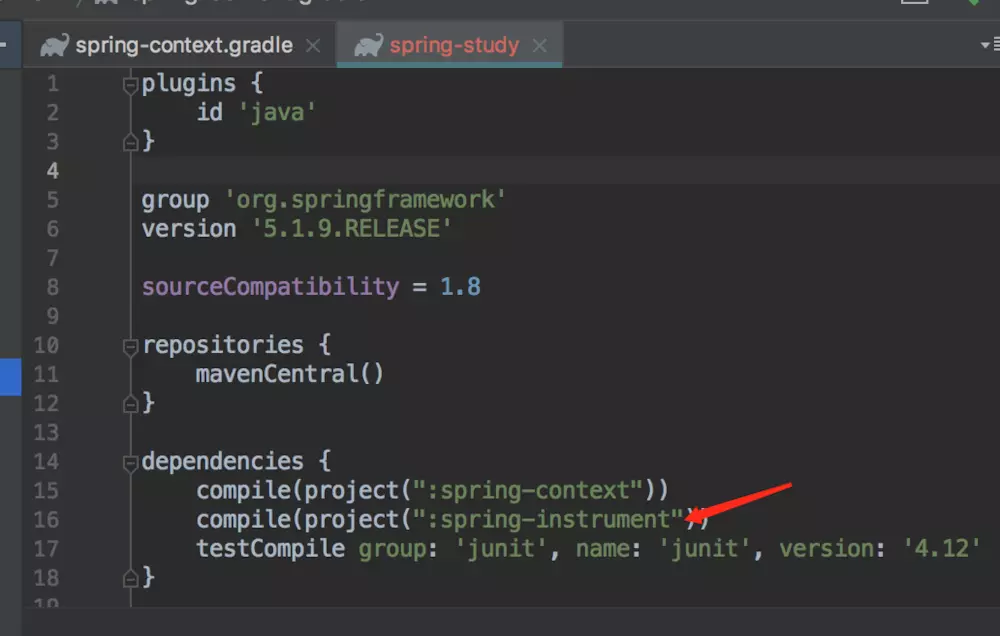Click Gradle elephant icon on spring-study tab

tap(369, 45)
